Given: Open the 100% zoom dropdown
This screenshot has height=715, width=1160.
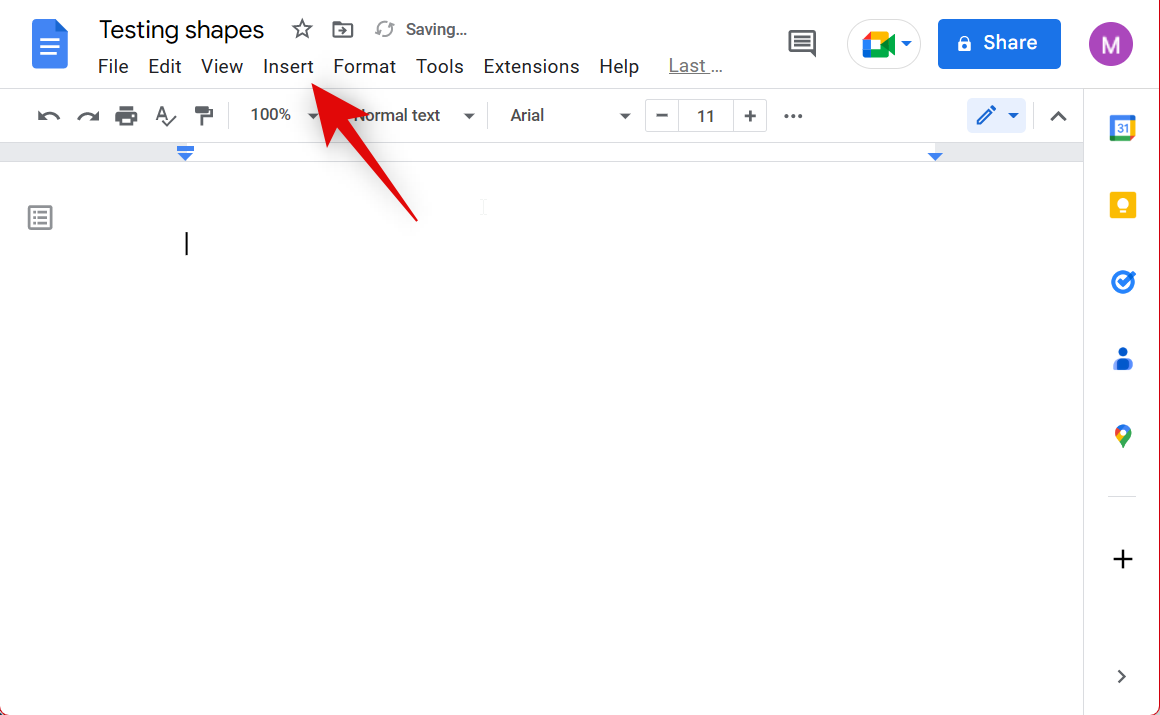Looking at the screenshot, I should pyautogui.click(x=284, y=115).
